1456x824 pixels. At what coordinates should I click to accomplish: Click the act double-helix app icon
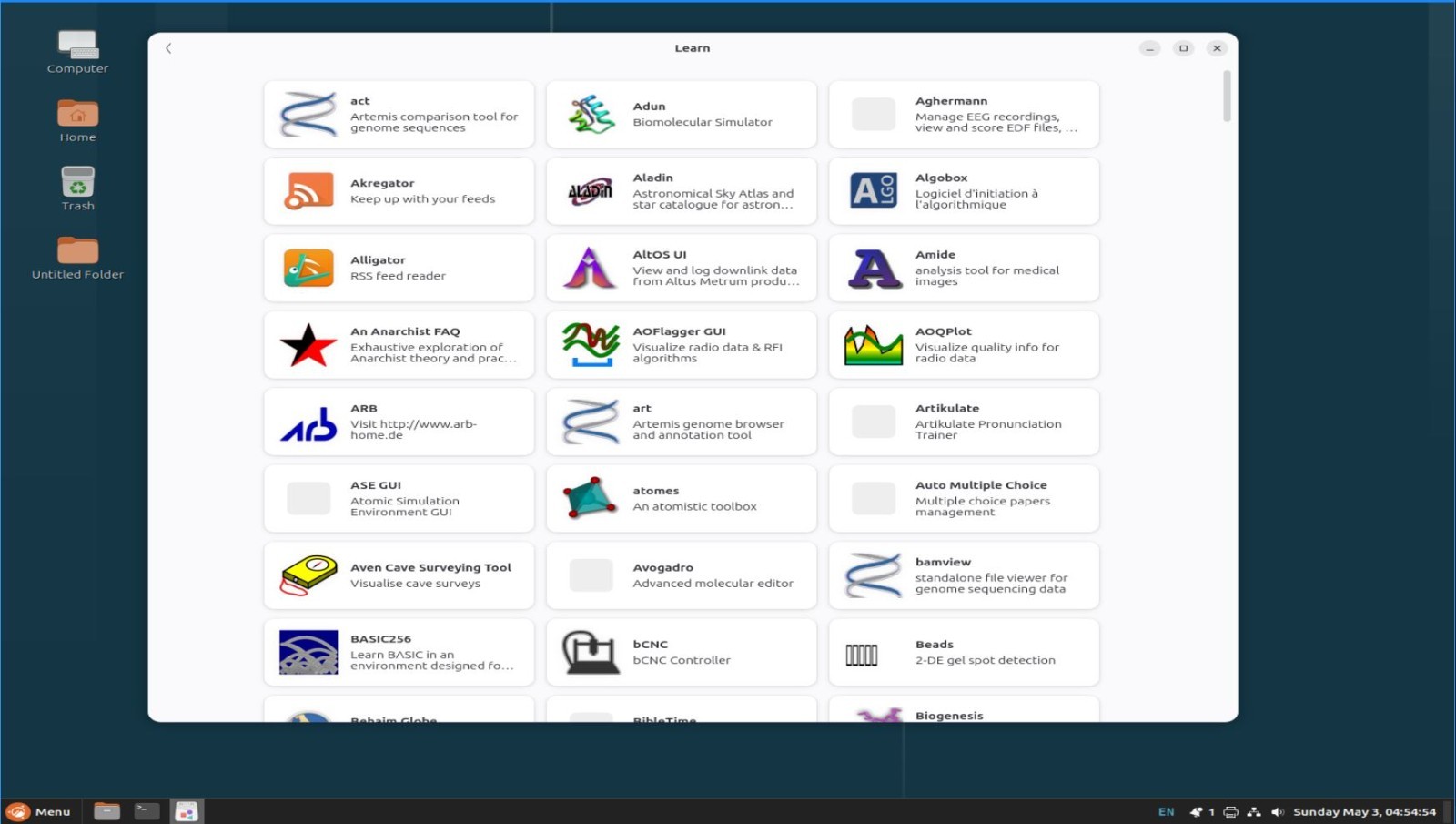[x=308, y=115]
